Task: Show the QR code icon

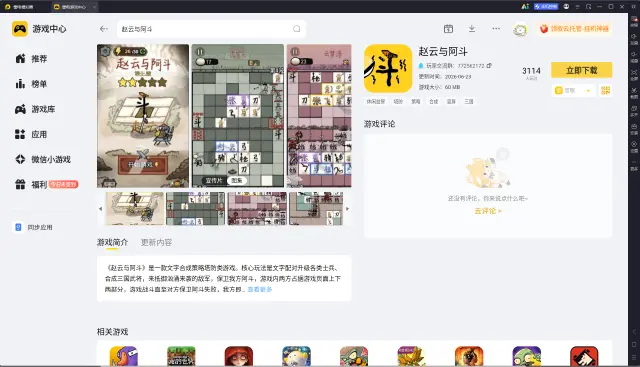Action: (605, 91)
